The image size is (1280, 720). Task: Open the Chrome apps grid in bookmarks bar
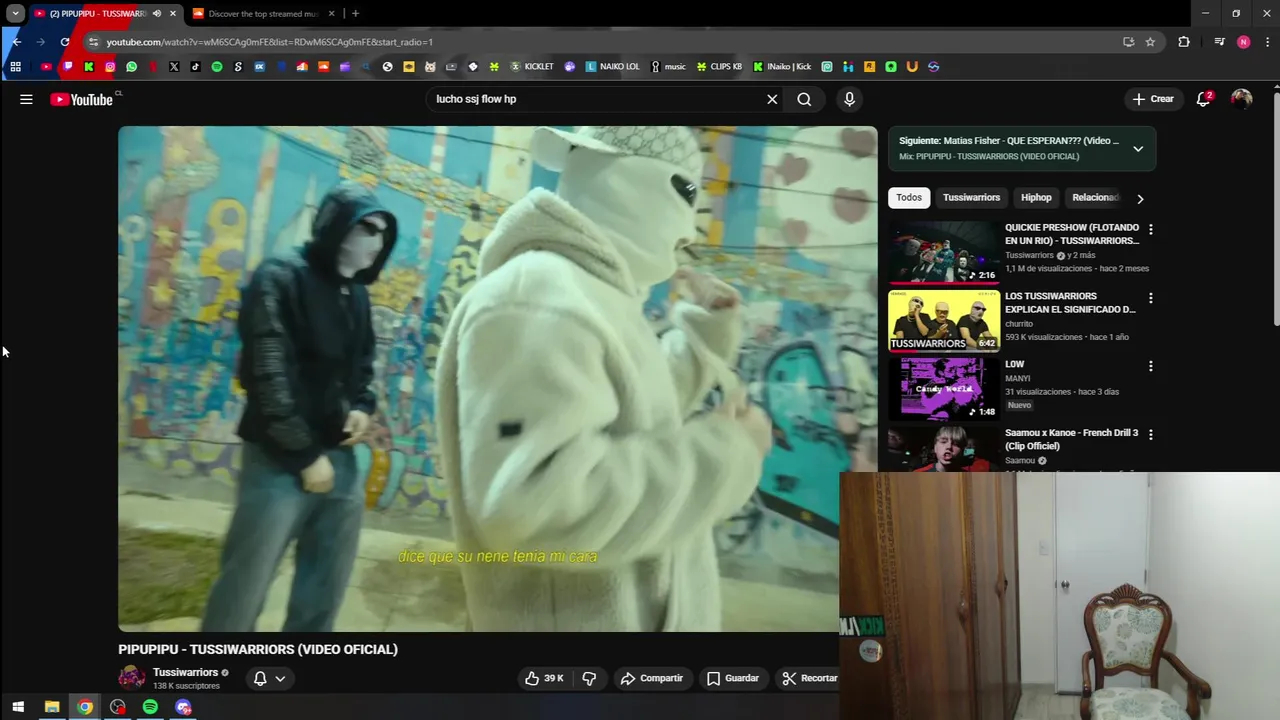(x=15, y=67)
